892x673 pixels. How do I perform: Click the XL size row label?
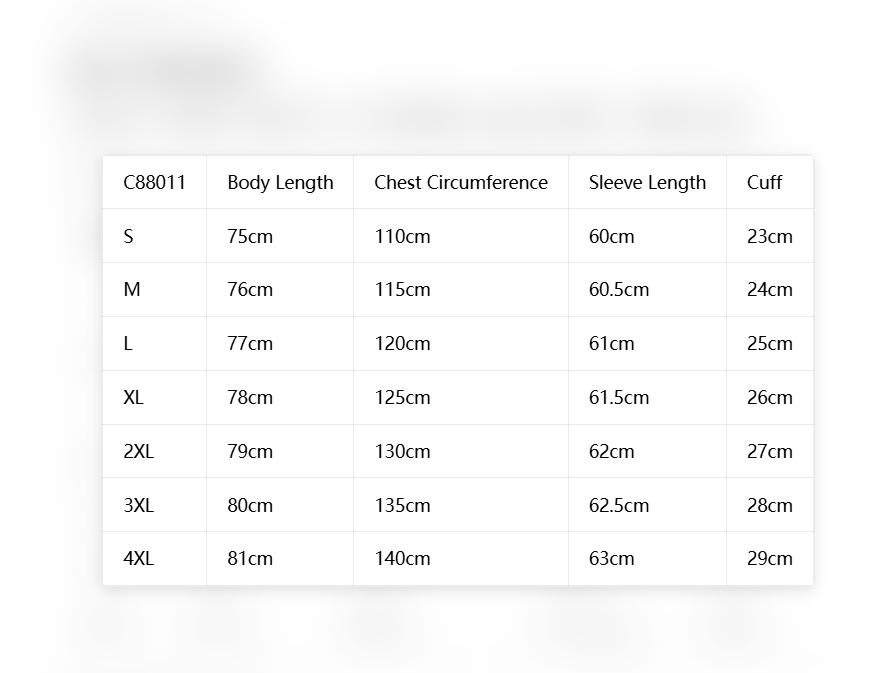[x=155, y=397]
